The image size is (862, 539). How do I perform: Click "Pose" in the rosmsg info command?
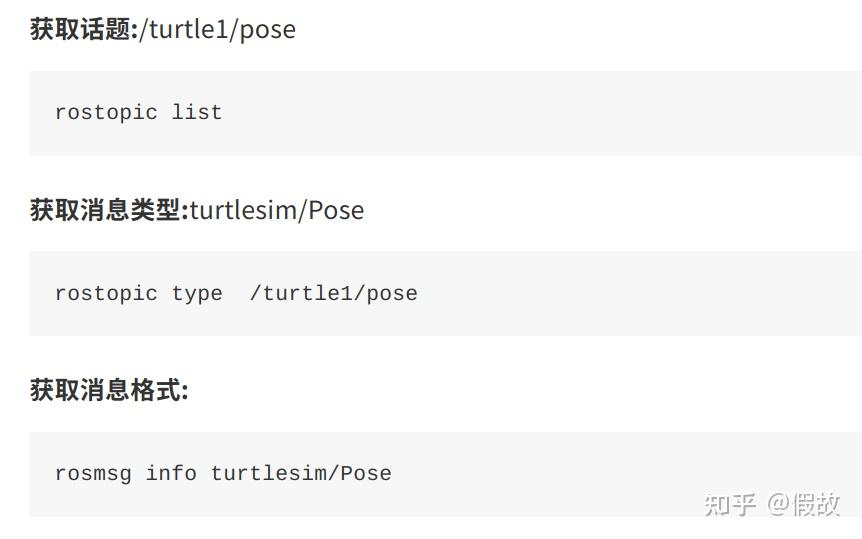[x=366, y=473]
